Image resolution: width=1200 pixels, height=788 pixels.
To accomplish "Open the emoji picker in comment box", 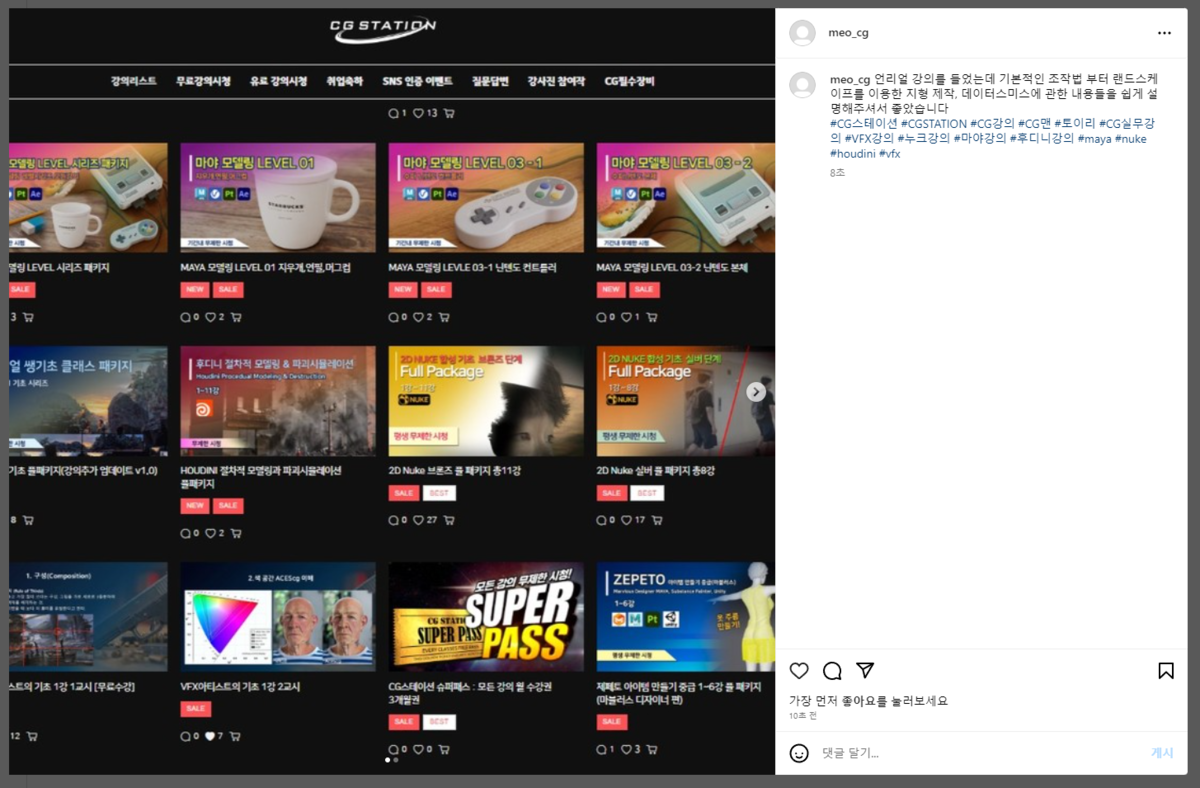I will point(799,753).
